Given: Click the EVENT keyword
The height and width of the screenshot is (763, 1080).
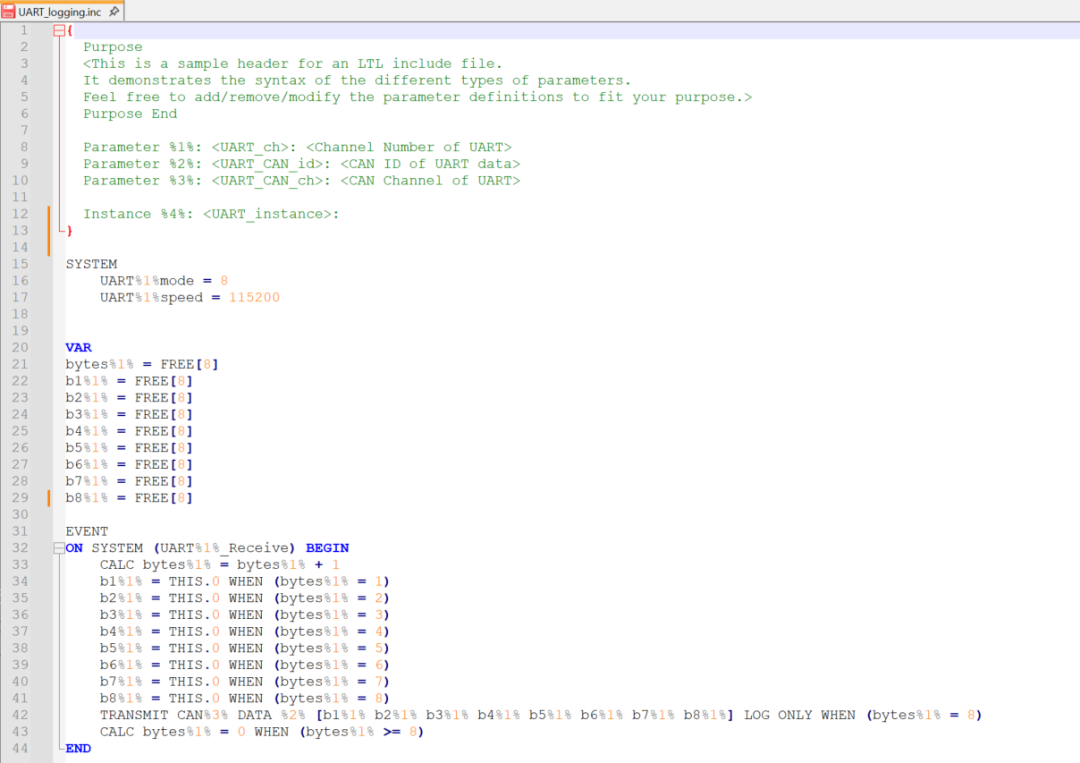Looking at the screenshot, I should pyautogui.click(x=87, y=531).
